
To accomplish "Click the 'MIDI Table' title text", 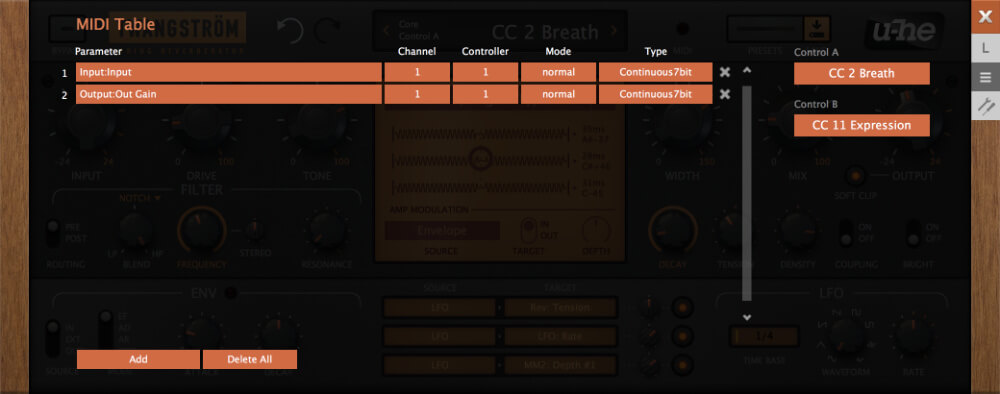I will 115,25.
